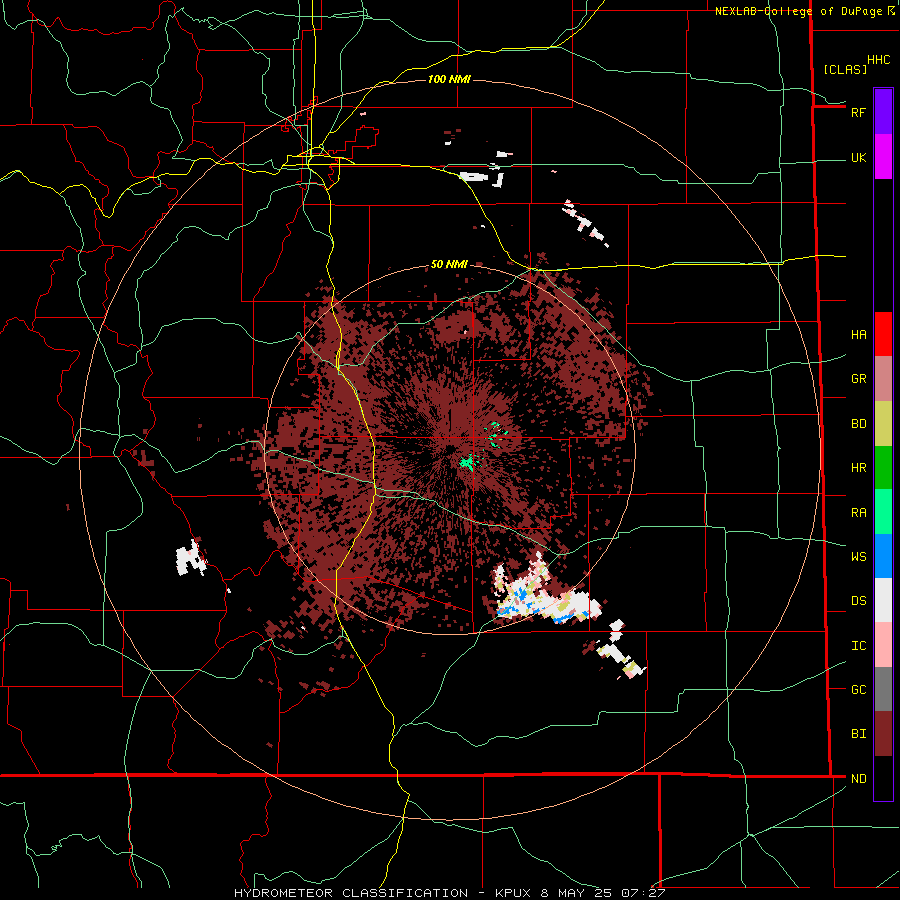Click the green rain echo at radar center

[468, 461]
